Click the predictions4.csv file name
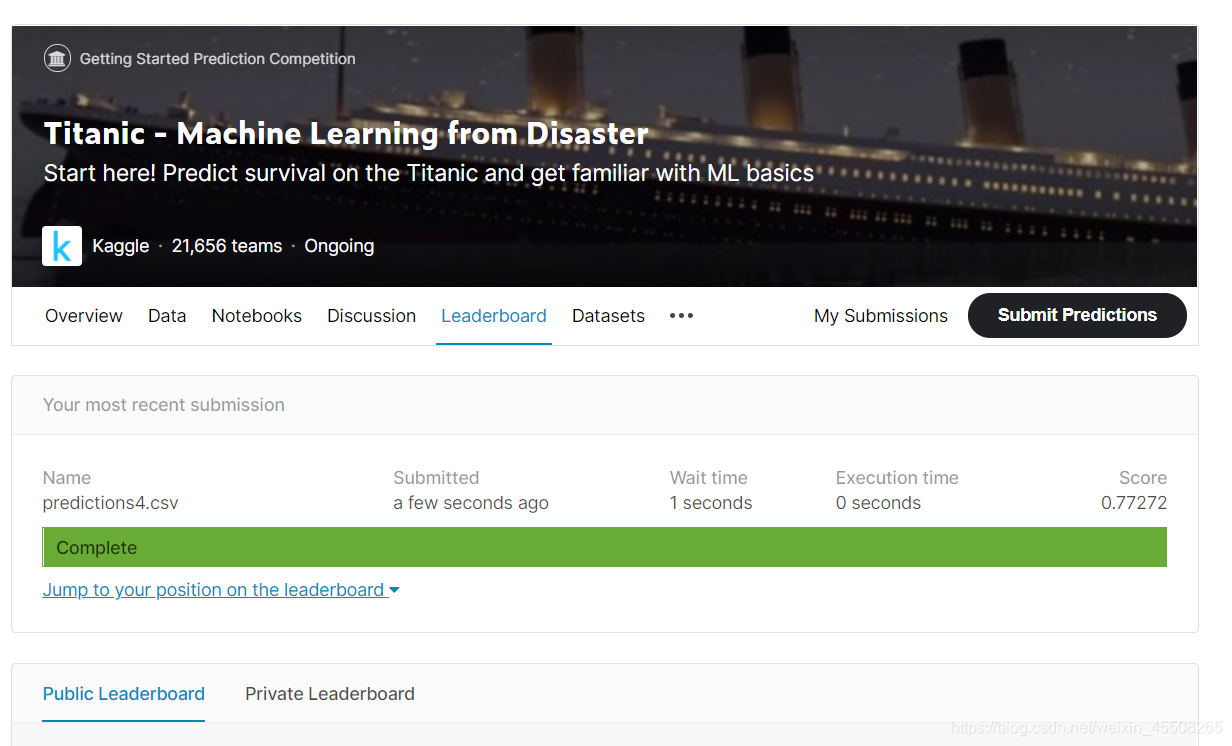The height and width of the screenshot is (746, 1232). (111, 503)
